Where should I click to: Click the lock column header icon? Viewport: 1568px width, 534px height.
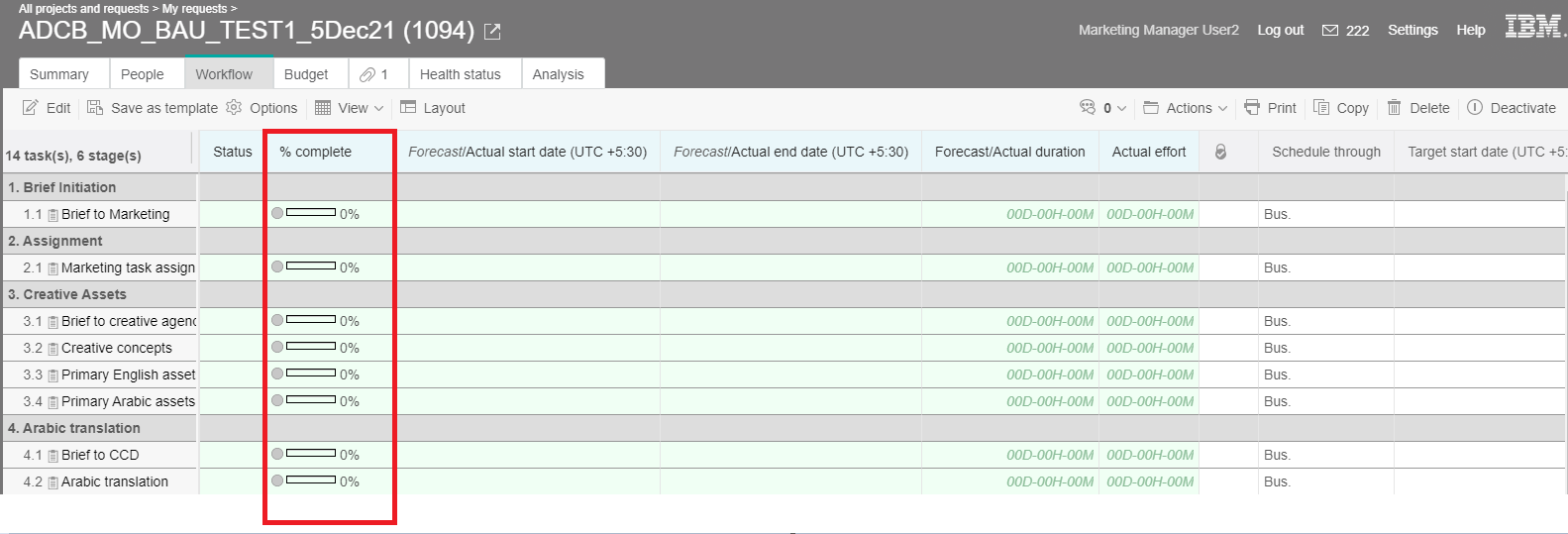[x=1220, y=152]
